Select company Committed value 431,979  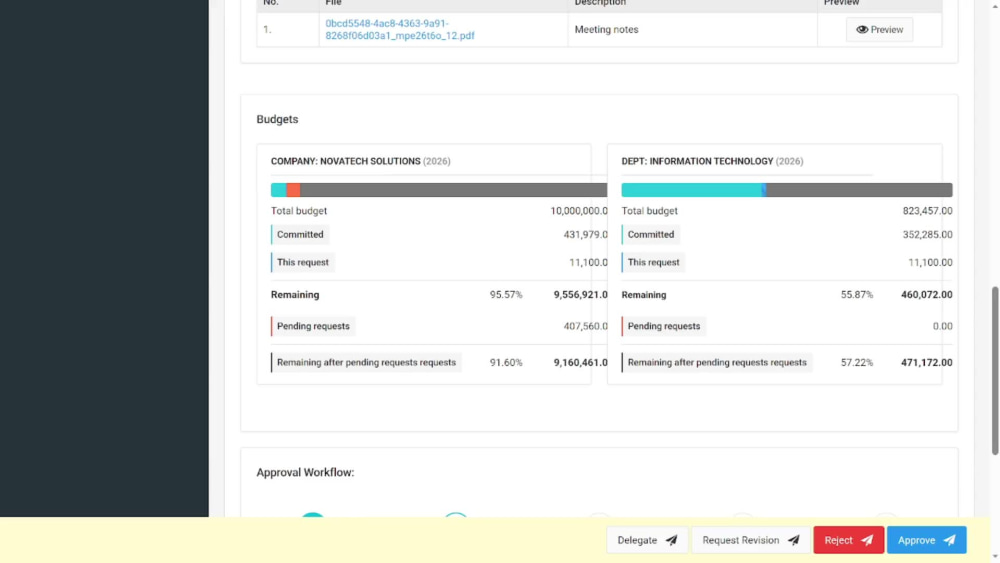(x=585, y=235)
